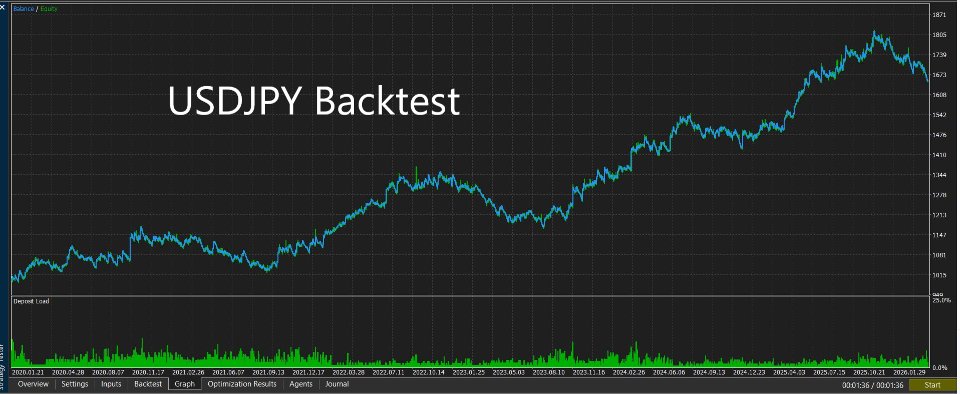Open the Journal tab
Viewport: 960px width, 394px height.
point(337,384)
